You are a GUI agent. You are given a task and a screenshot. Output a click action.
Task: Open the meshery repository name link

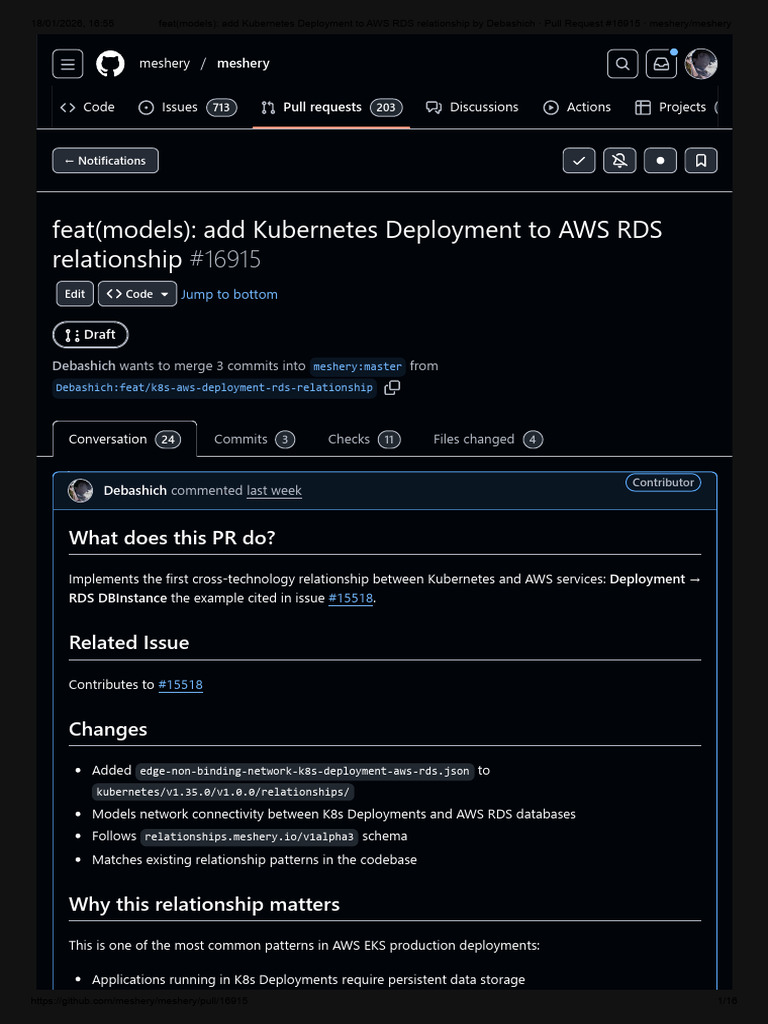(243, 64)
